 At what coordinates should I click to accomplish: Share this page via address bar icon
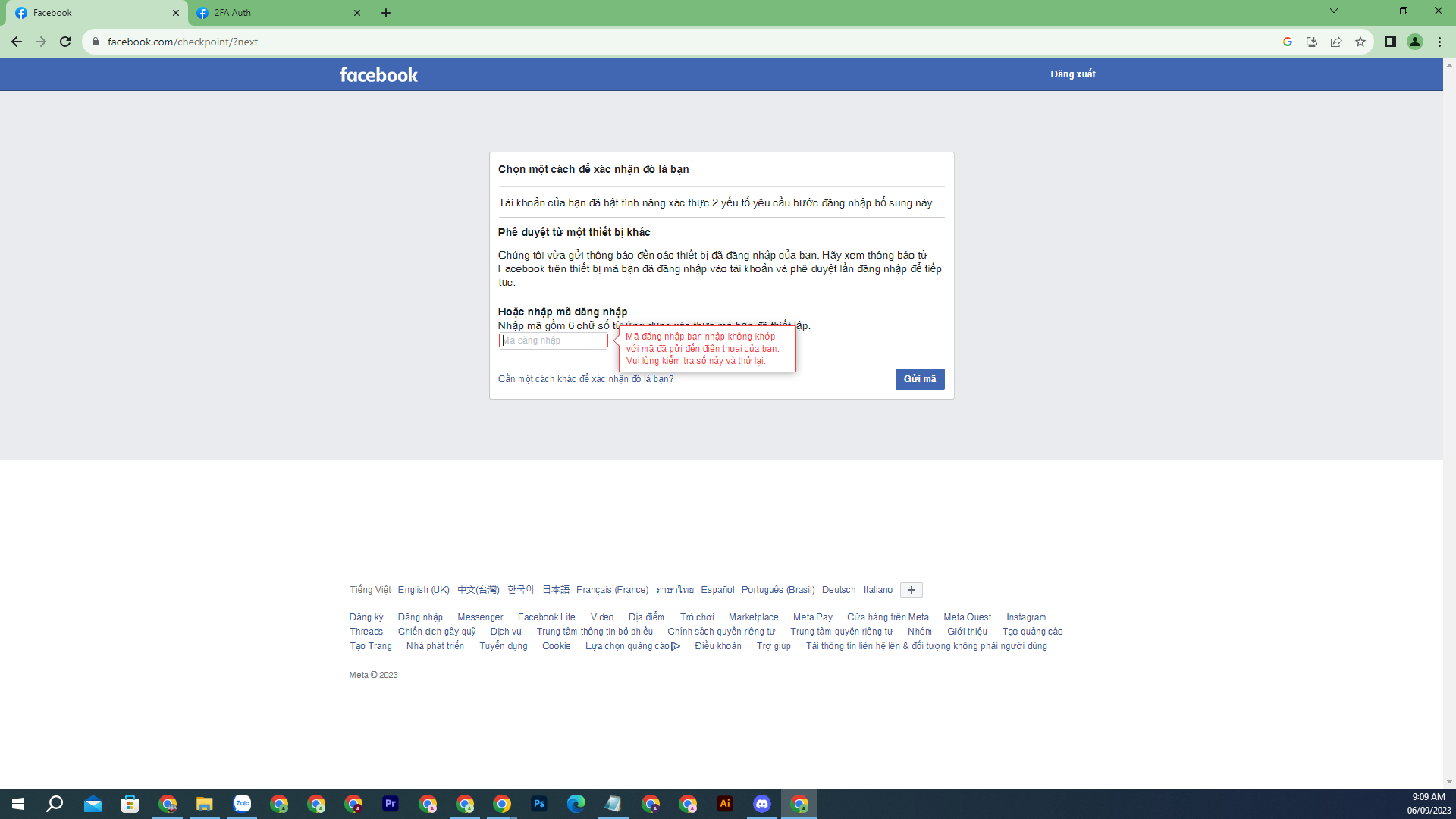tap(1336, 42)
